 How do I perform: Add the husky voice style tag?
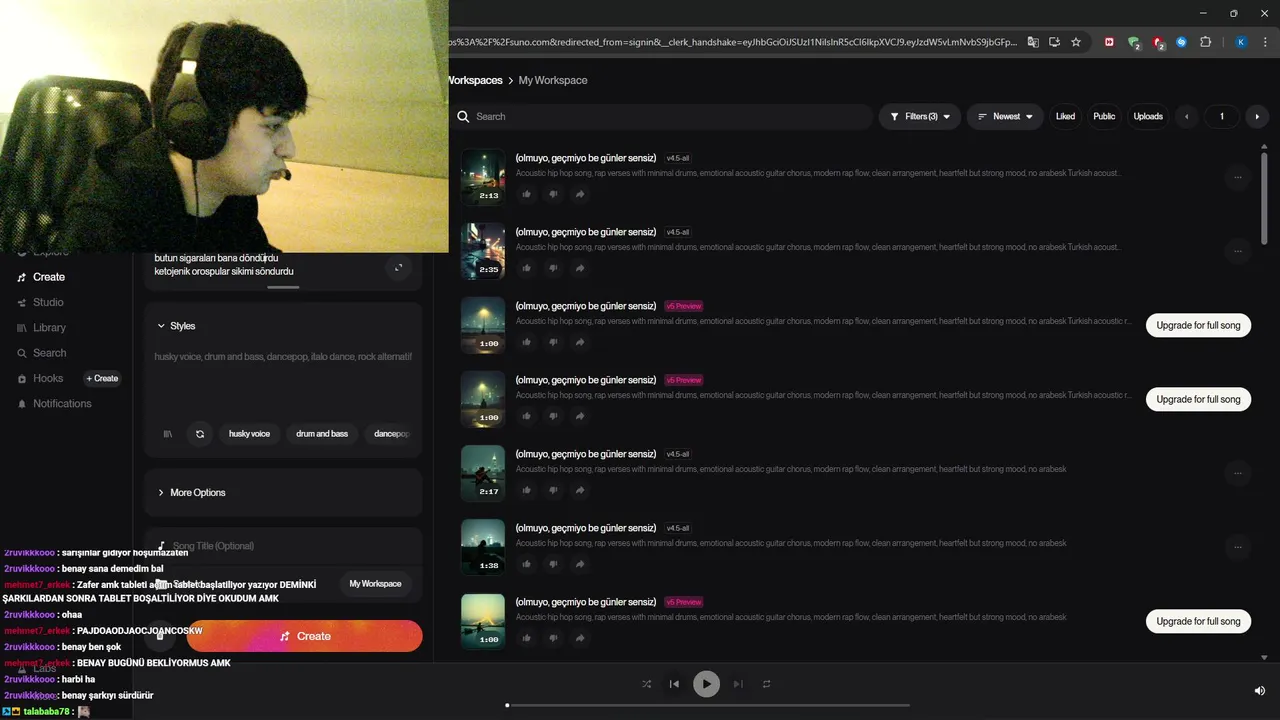point(249,434)
